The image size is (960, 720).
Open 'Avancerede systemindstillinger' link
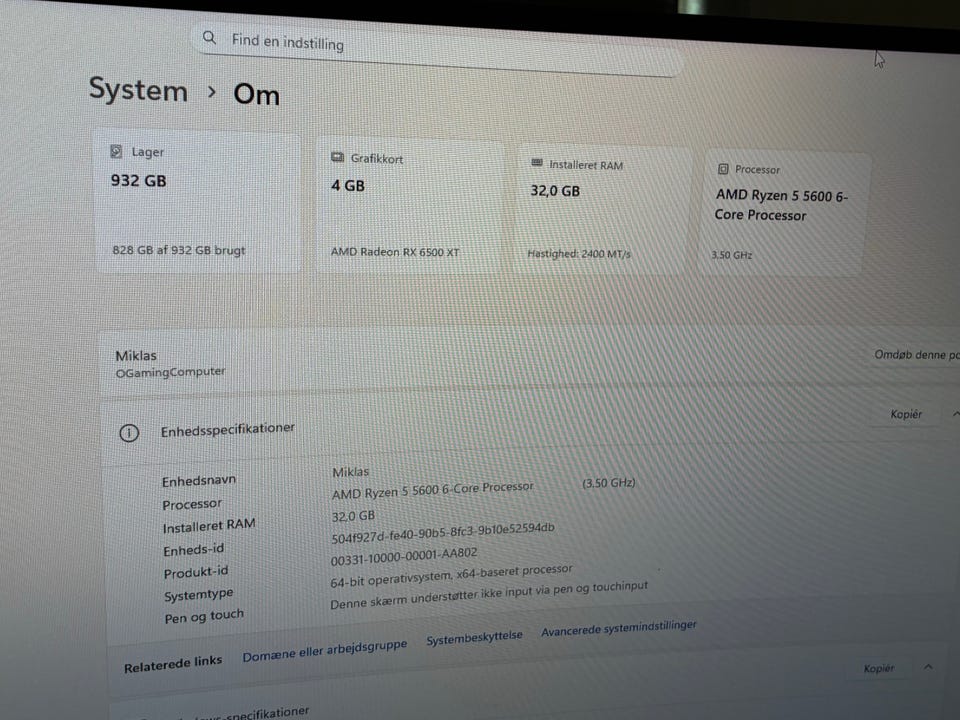coord(618,628)
